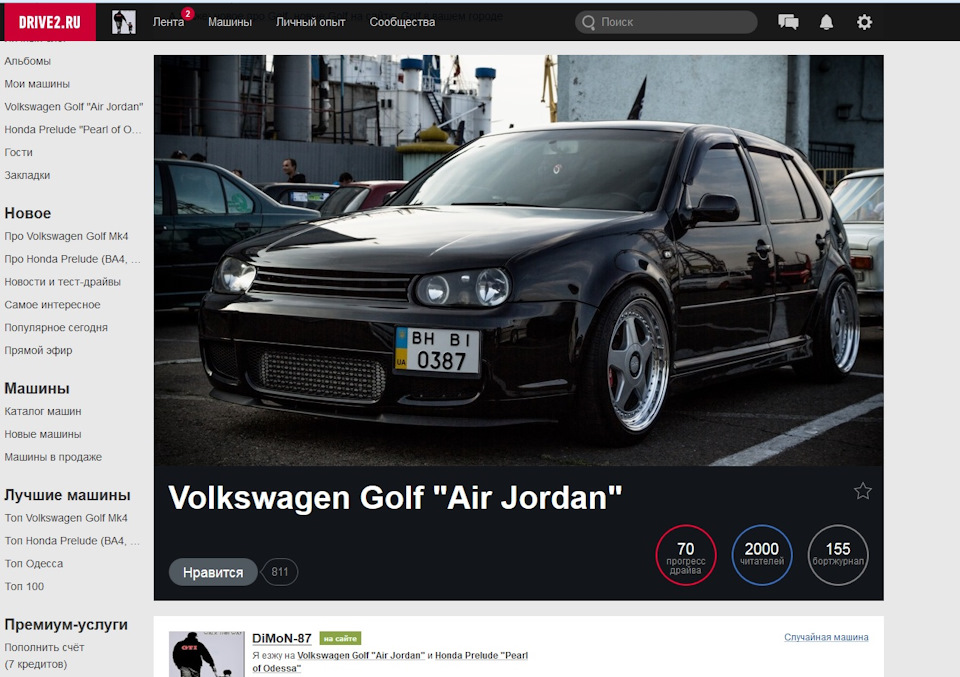The width and height of the screenshot is (960, 677).
Task: Open the user avatar profile icon
Action: [x=124, y=22]
